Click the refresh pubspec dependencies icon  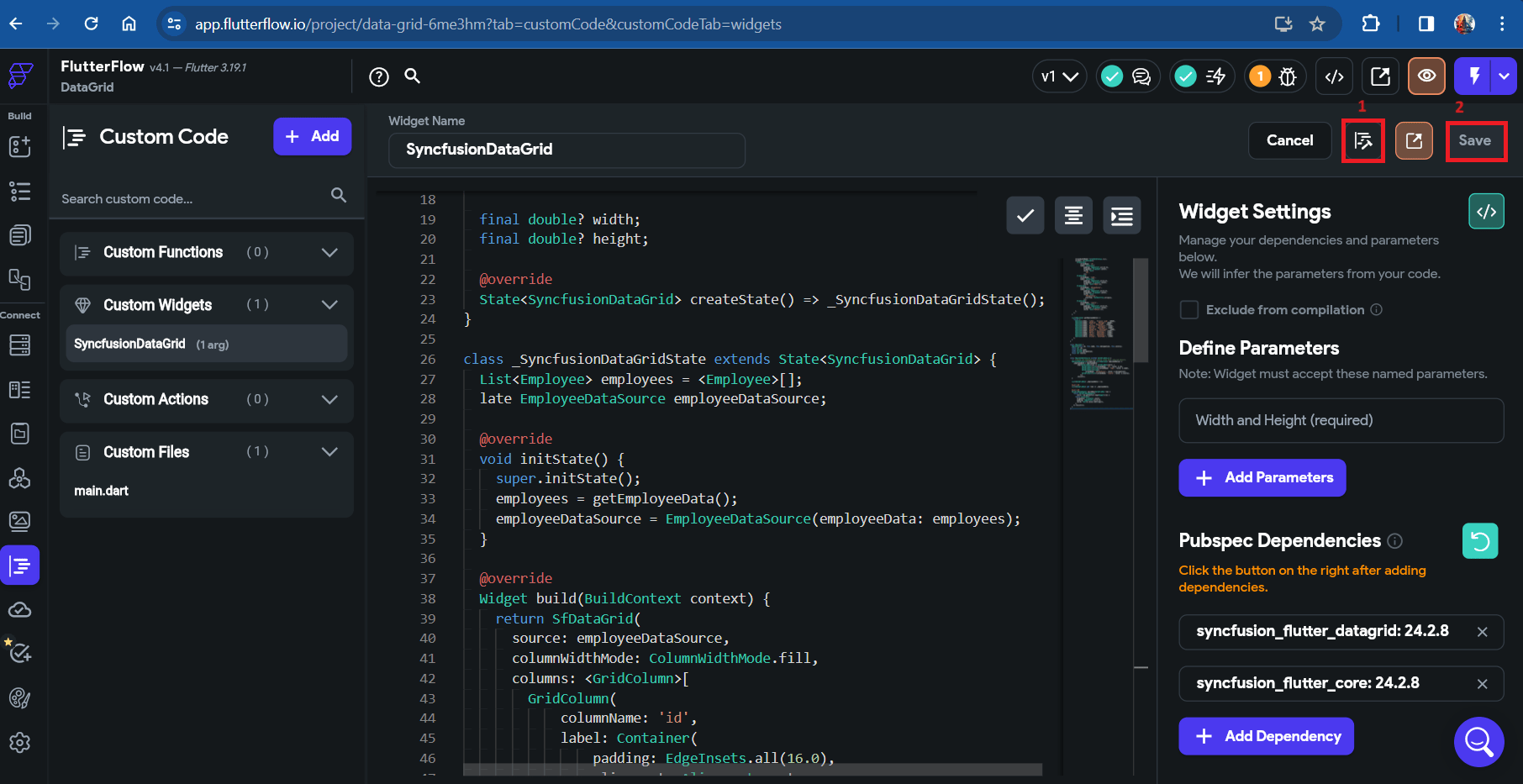[x=1480, y=541]
